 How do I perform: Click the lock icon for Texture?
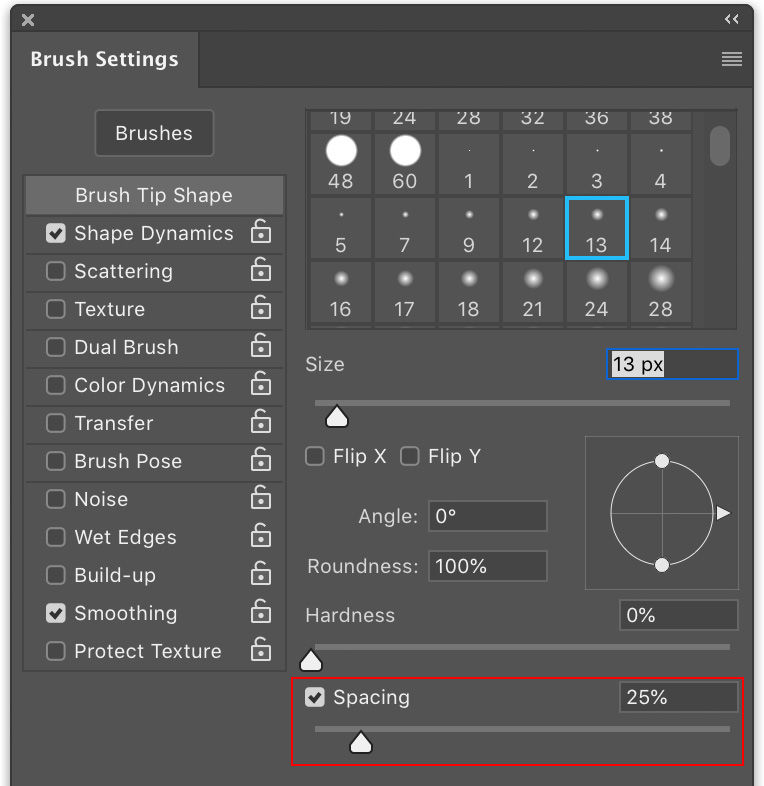click(x=260, y=309)
